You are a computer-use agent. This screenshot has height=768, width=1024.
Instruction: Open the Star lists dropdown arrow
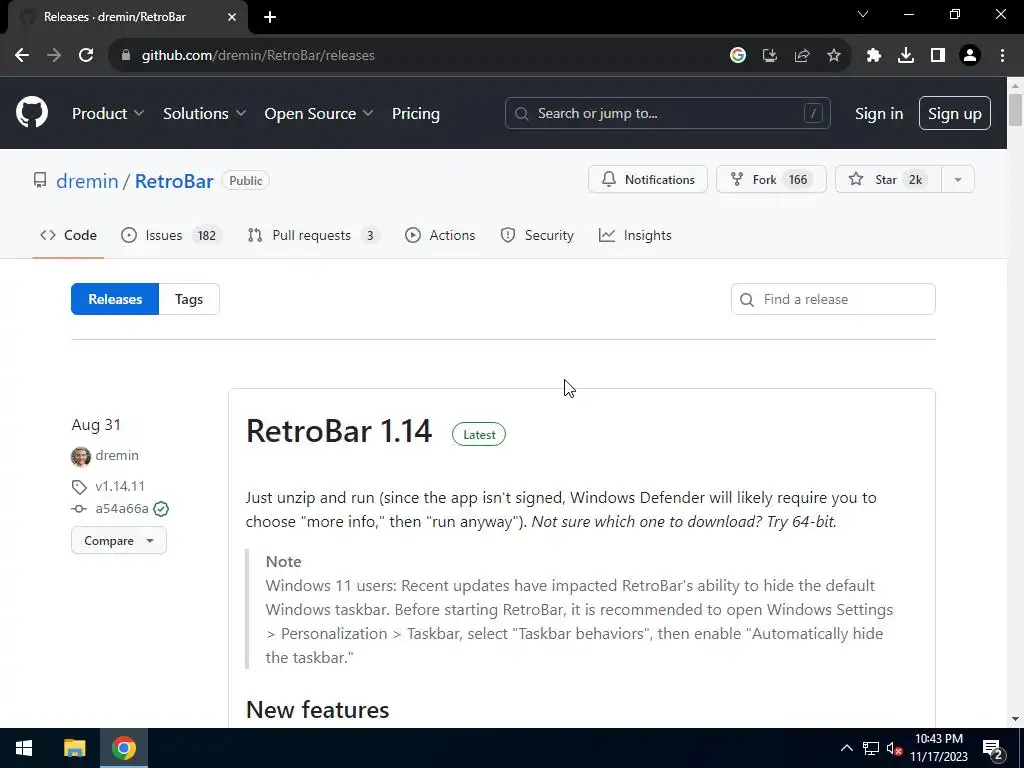point(958,180)
